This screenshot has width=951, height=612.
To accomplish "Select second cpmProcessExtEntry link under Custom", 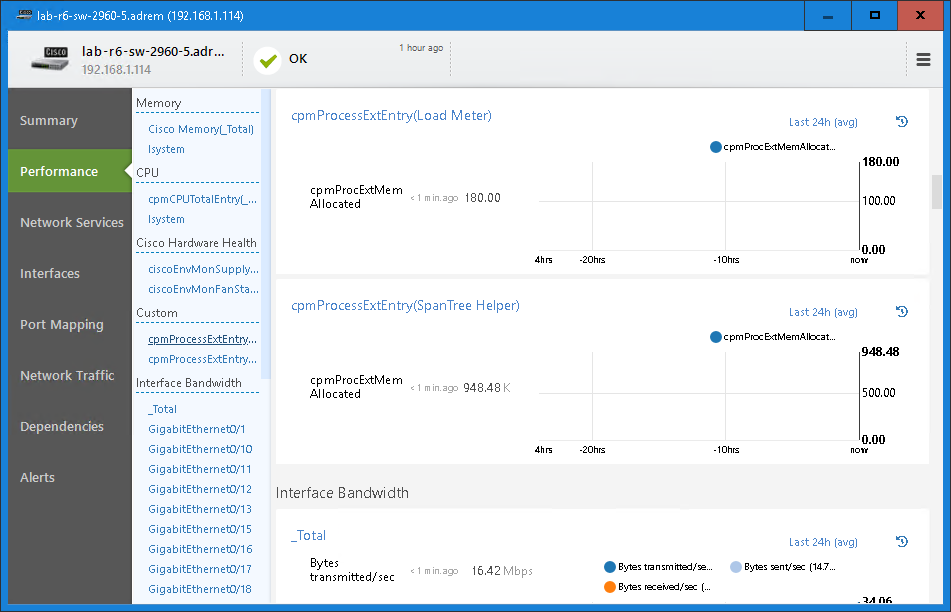I will click(203, 359).
